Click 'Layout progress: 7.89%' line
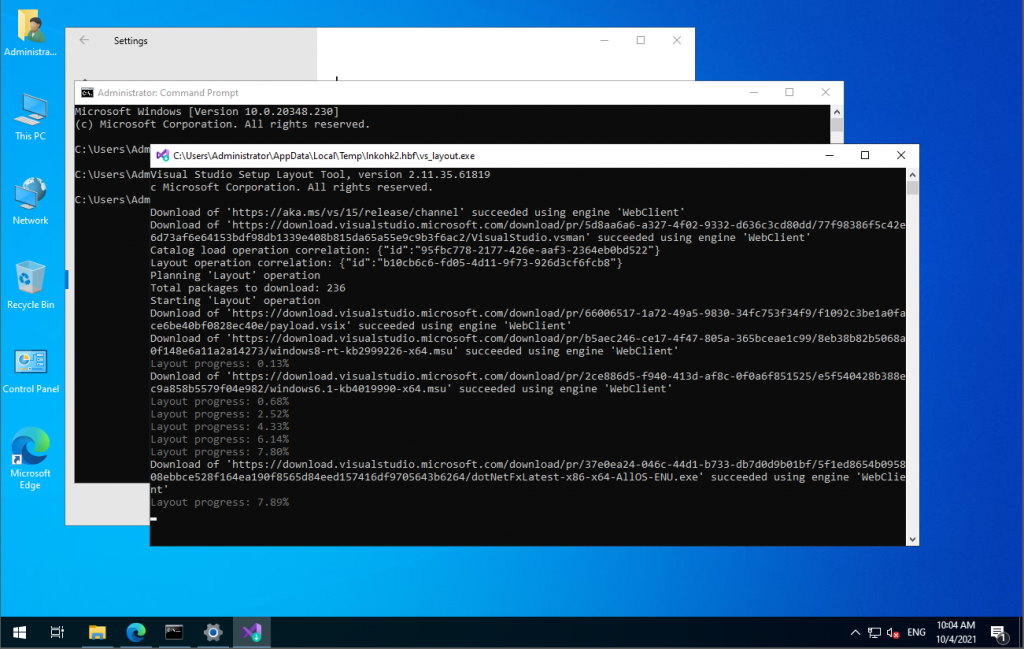This screenshot has width=1024, height=649. click(219, 502)
